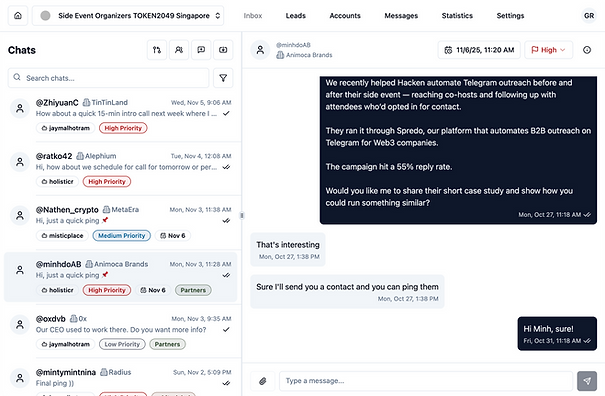
Task: Click the High Priority tag on @ZhiyuanC chat
Action: [123, 128]
